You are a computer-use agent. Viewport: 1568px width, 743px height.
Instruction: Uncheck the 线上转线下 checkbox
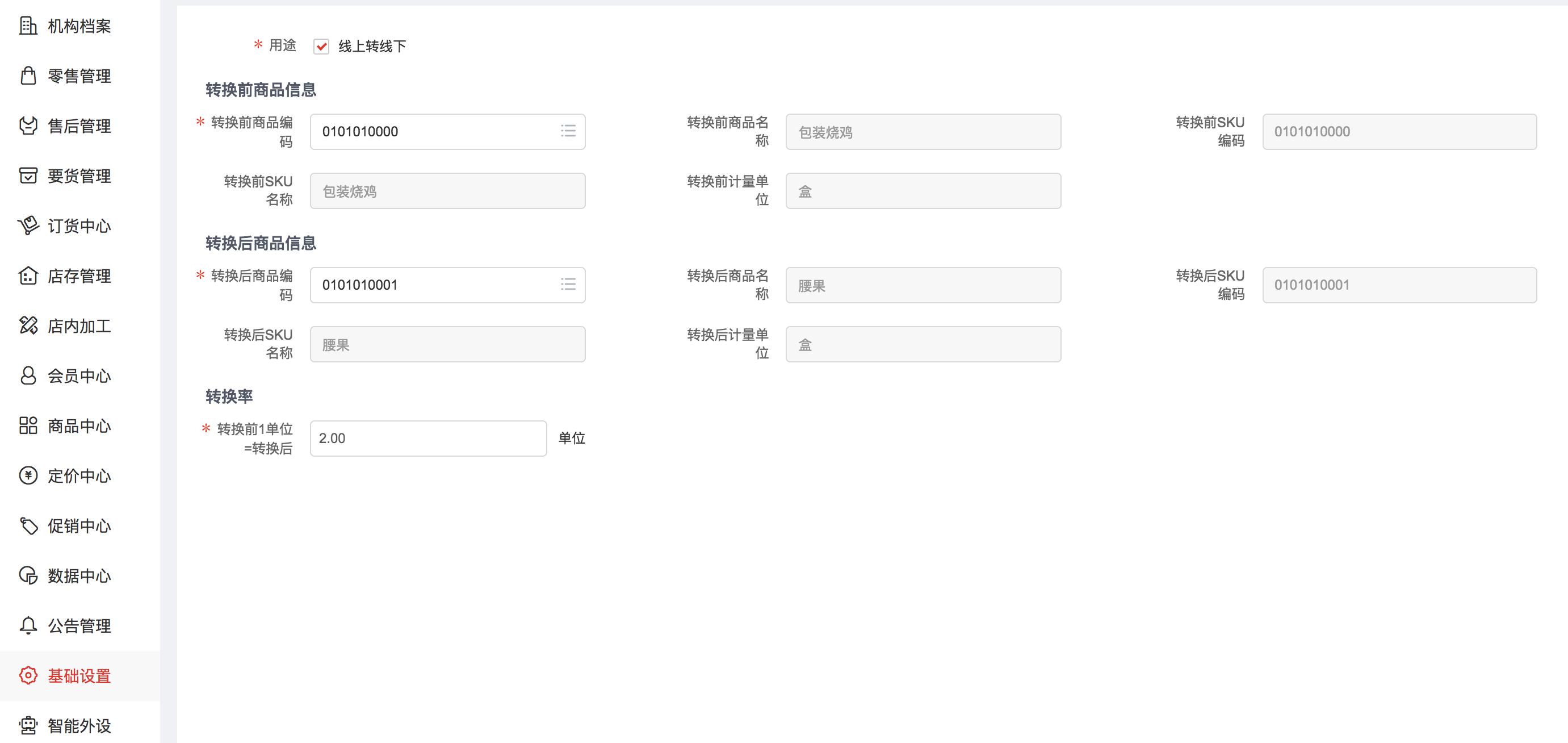(321, 46)
